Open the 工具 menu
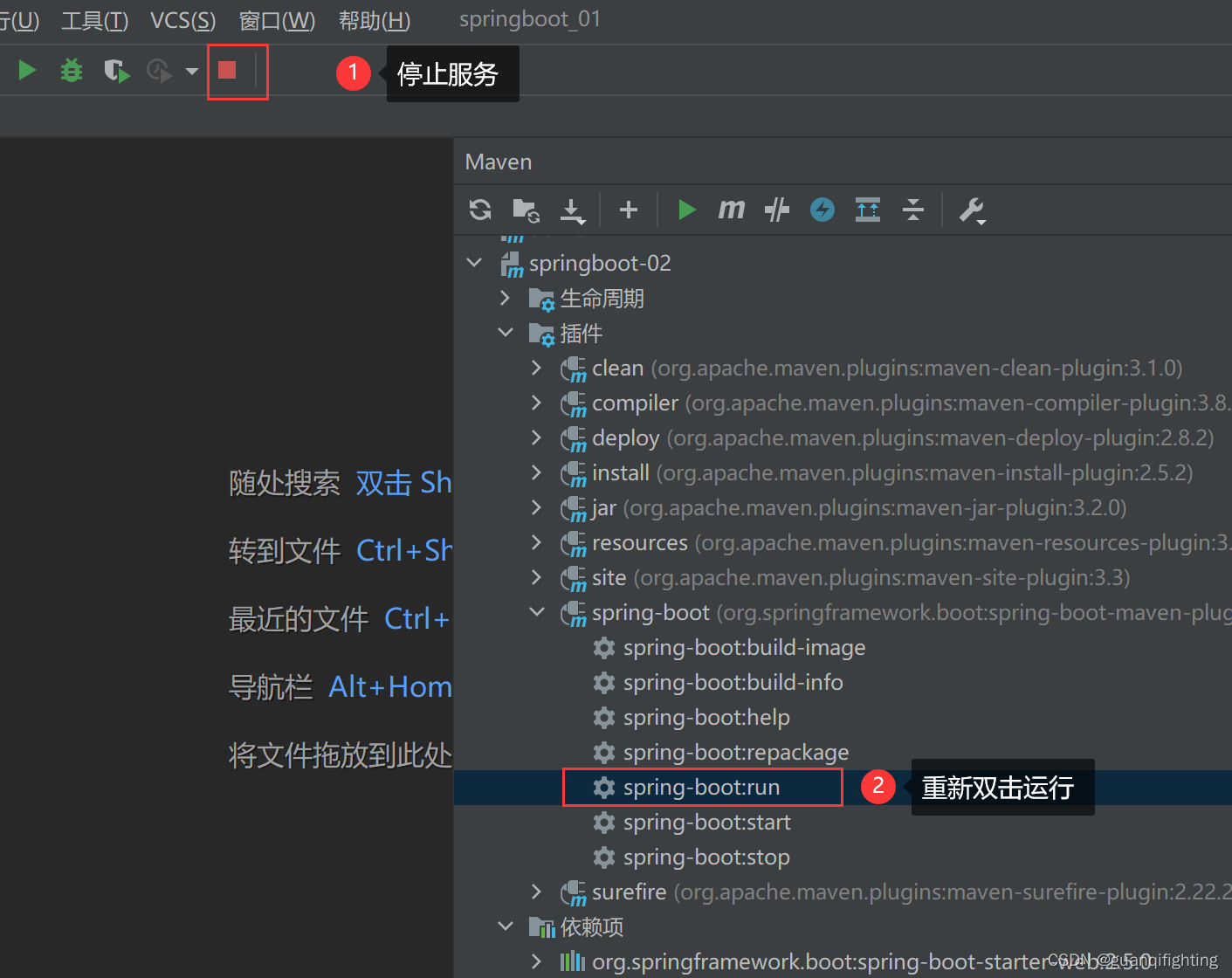 point(94,20)
